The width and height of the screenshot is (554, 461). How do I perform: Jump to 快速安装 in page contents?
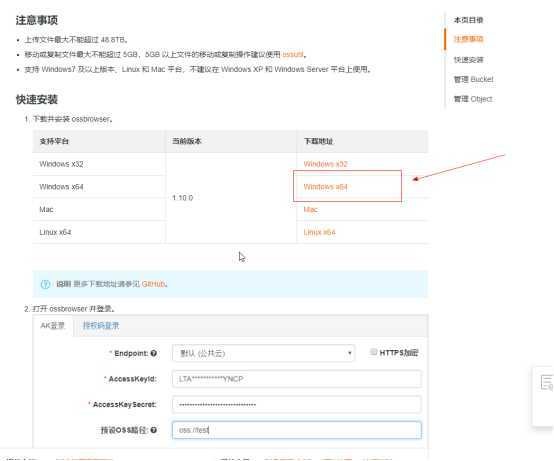pos(468,60)
